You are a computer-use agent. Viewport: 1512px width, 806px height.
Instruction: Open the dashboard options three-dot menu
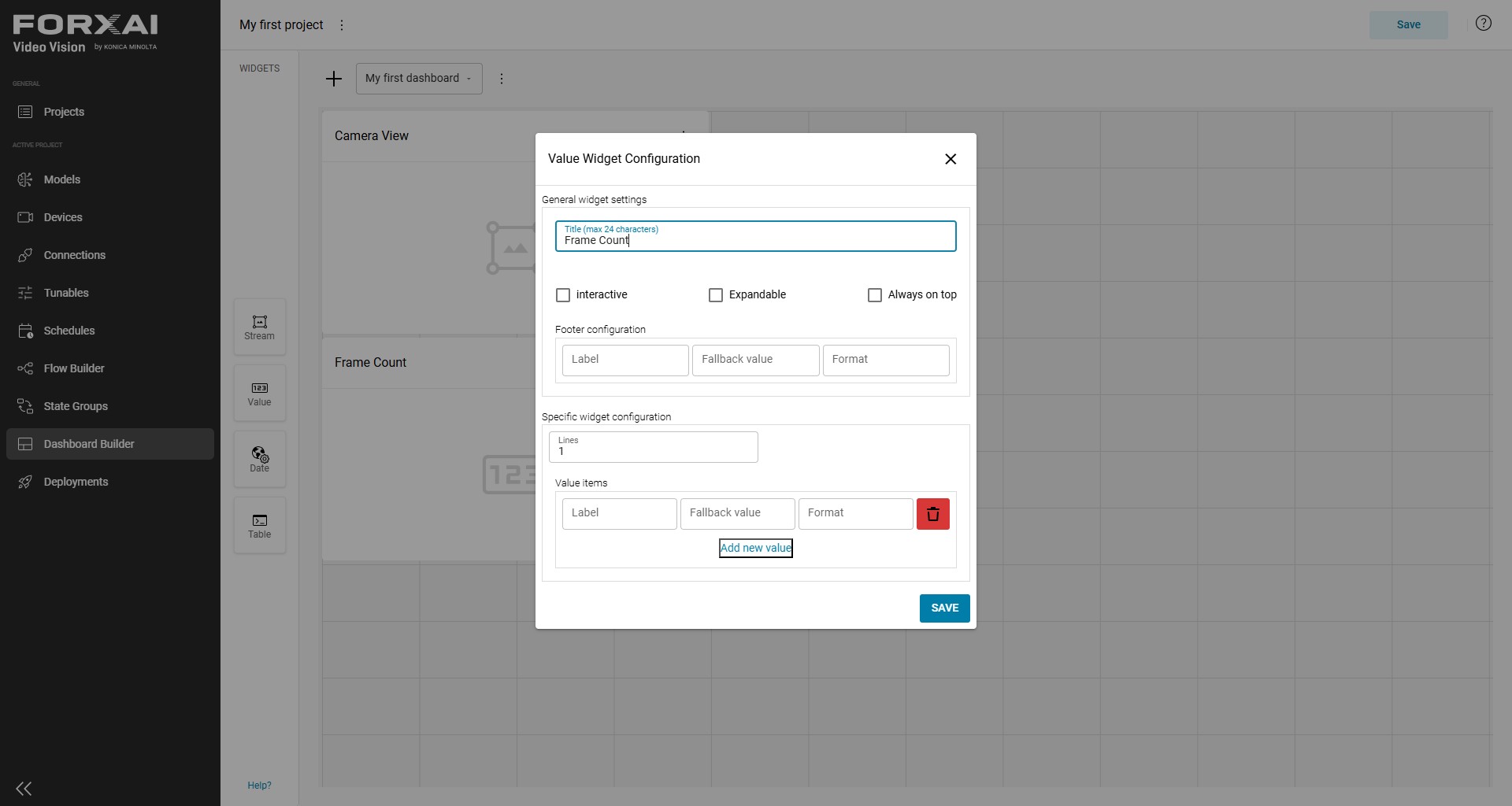click(x=502, y=79)
